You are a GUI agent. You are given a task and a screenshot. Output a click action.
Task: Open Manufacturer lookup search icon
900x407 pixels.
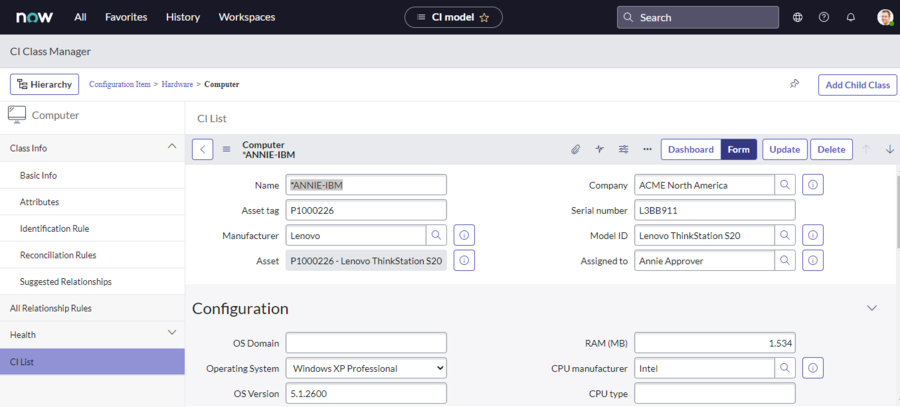coord(436,235)
